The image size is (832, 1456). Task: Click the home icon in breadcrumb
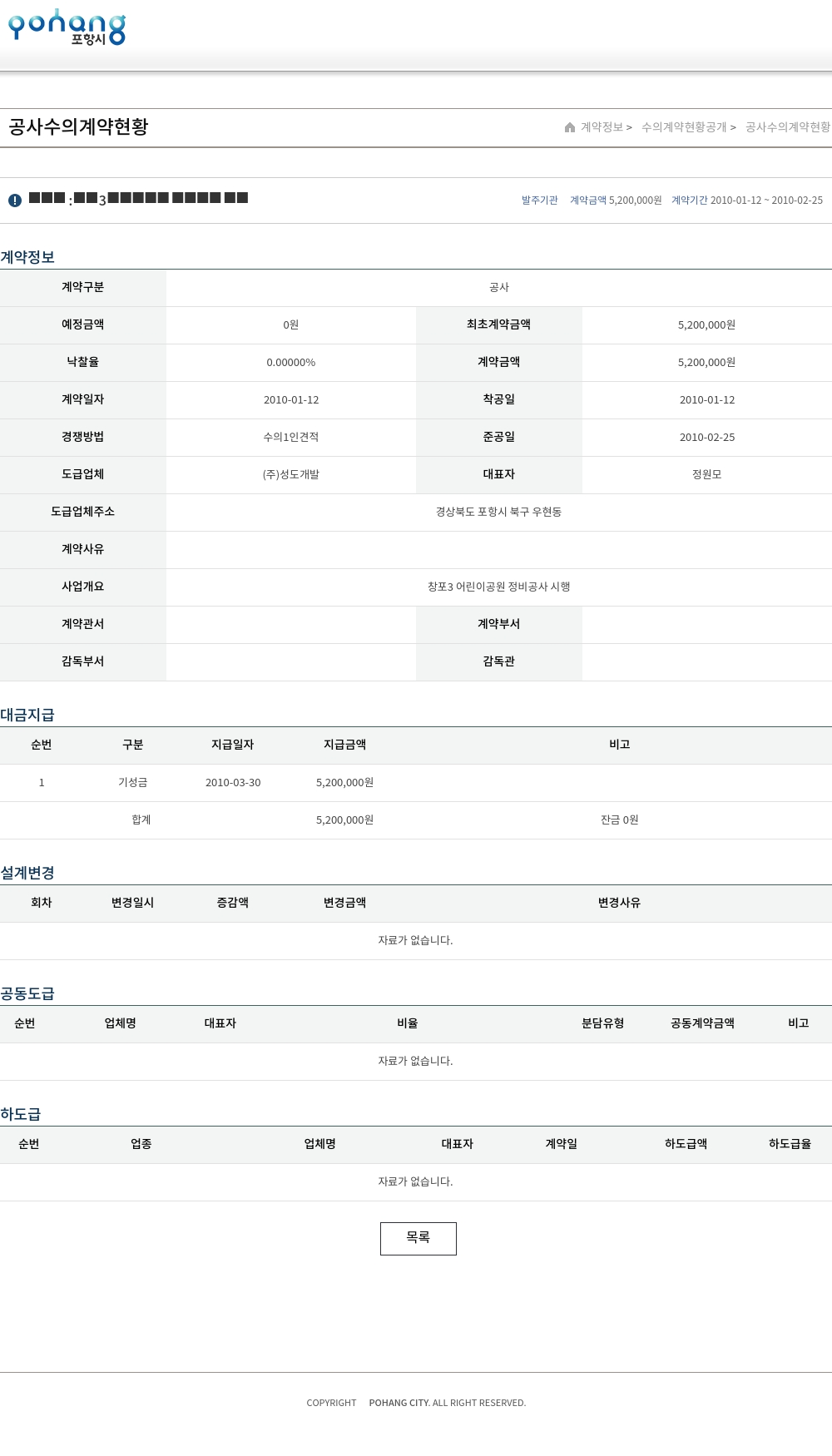(x=570, y=127)
